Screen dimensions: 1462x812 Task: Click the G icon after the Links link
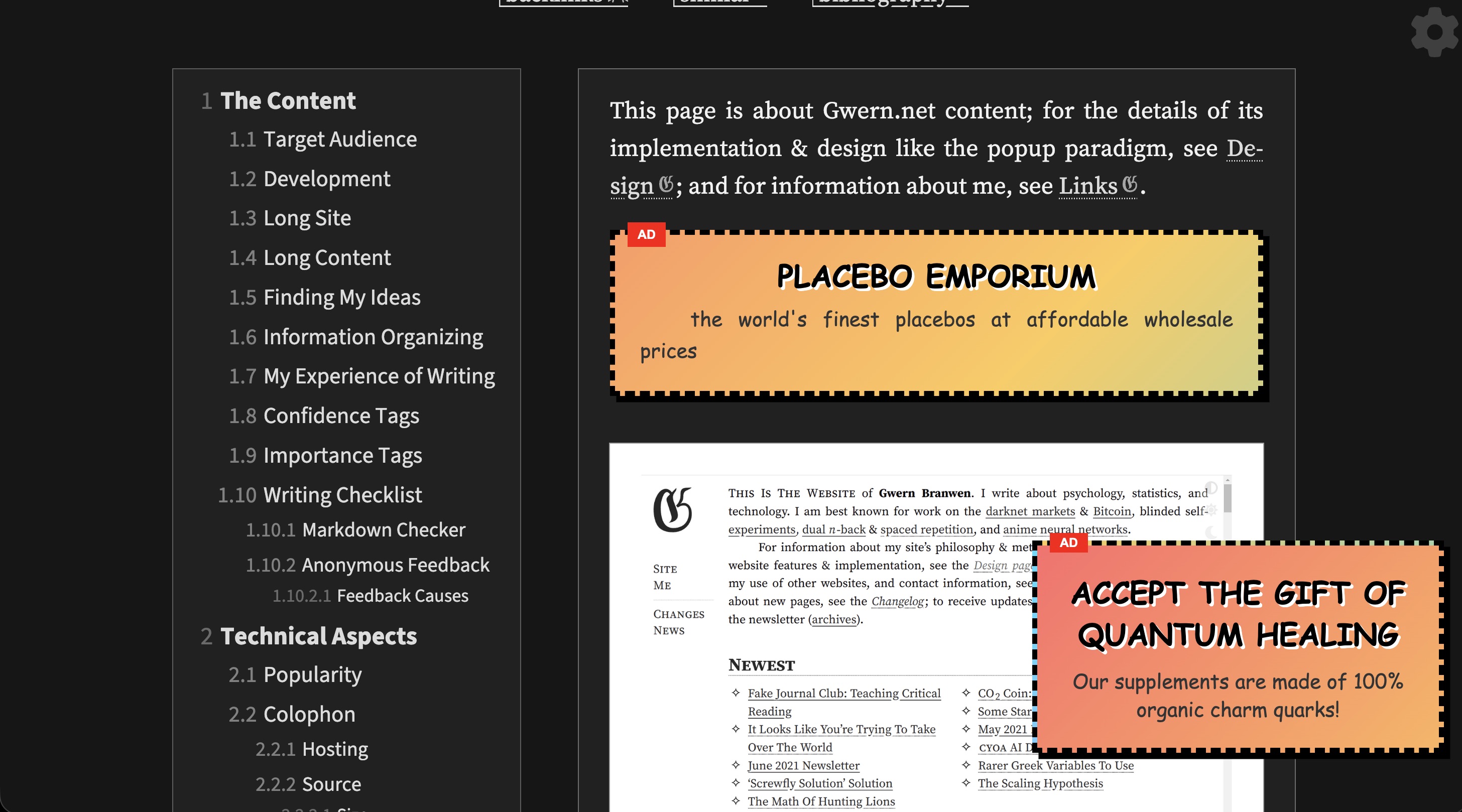(x=1130, y=184)
